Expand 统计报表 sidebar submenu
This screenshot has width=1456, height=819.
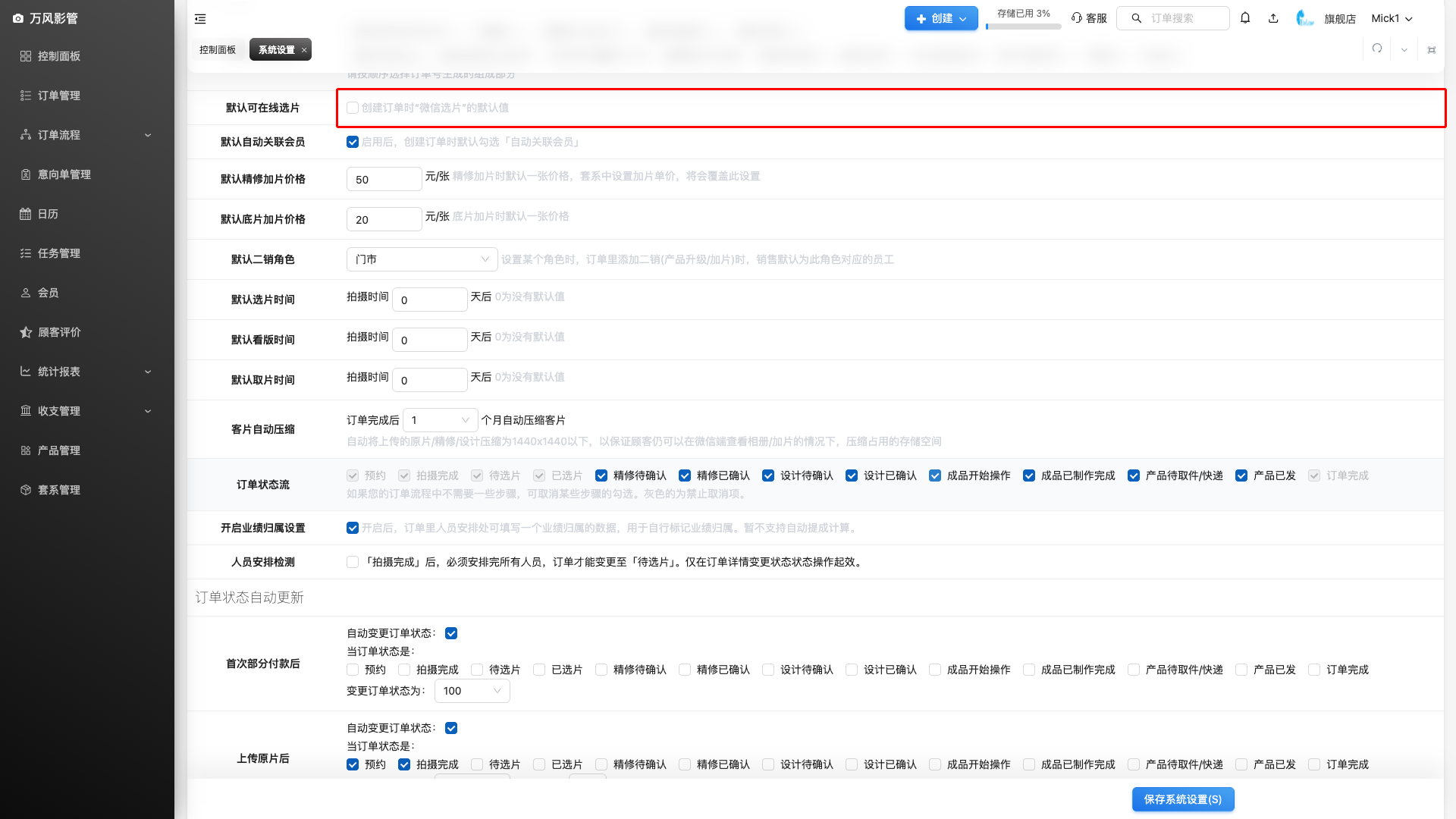click(148, 372)
